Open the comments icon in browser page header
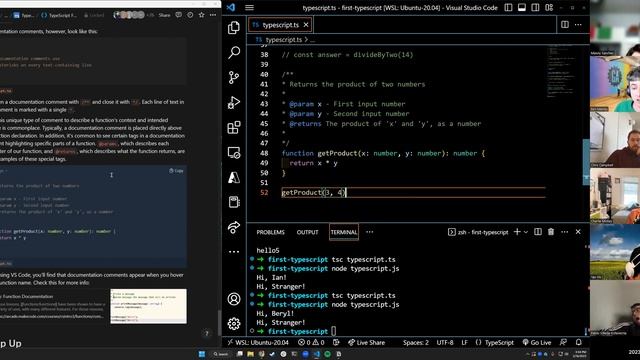The image size is (640, 360). click(x=179, y=15)
